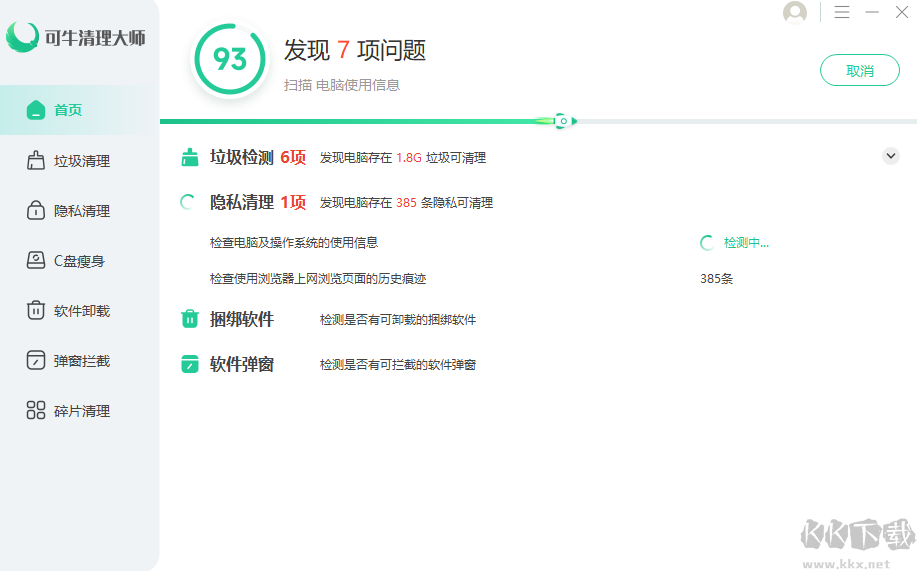Click the 检测中... status label
This screenshot has width=917, height=571.
[746, 243]
